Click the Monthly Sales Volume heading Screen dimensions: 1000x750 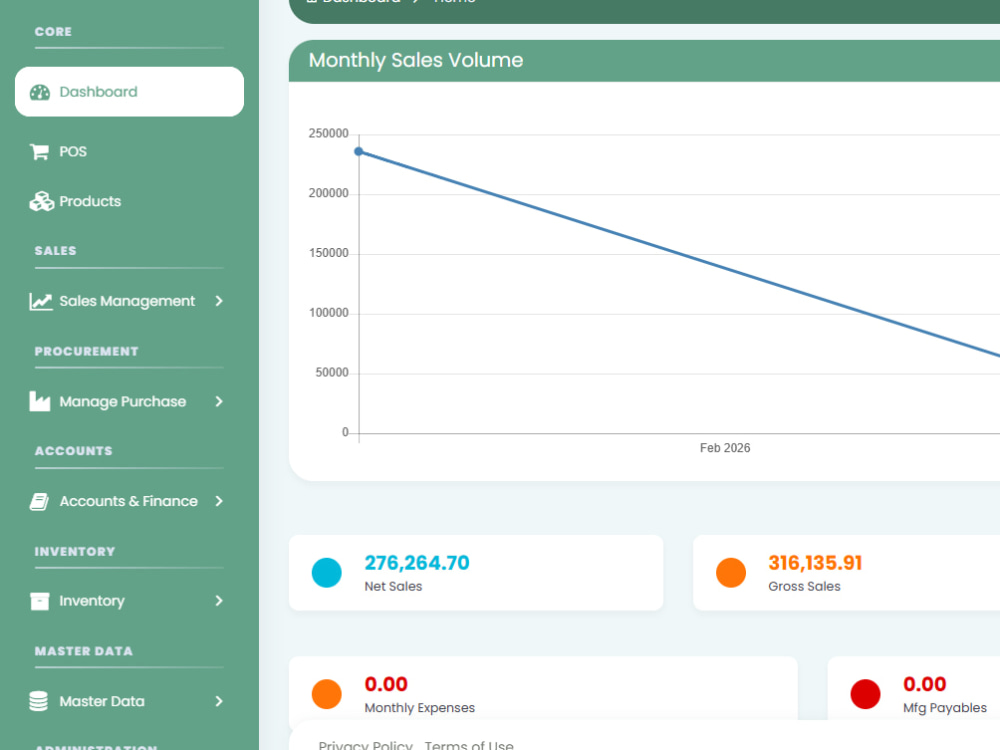pyautogui.click(x=416, y=61)
